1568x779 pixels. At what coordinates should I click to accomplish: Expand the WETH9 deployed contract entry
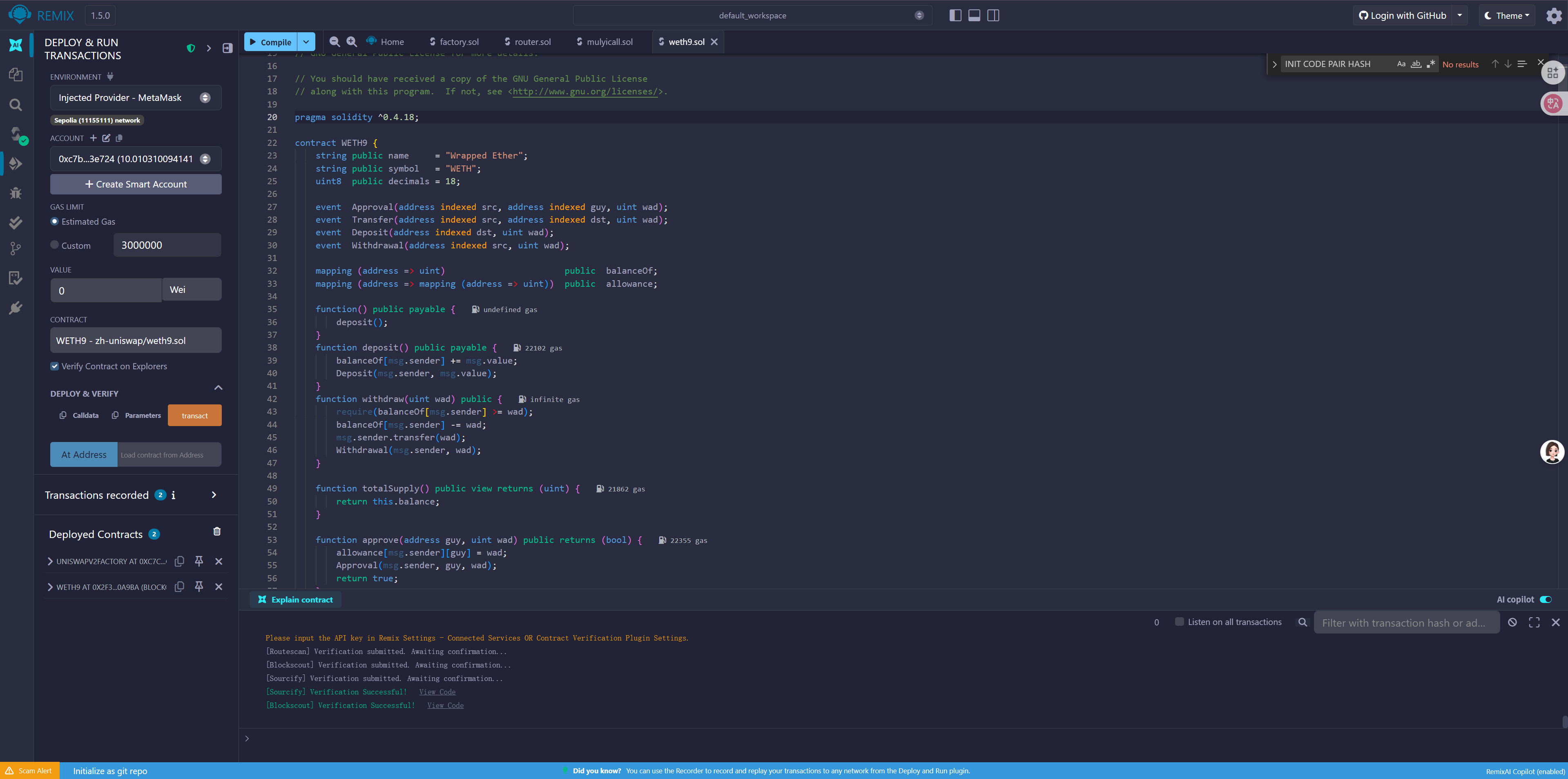click(50, 587)
